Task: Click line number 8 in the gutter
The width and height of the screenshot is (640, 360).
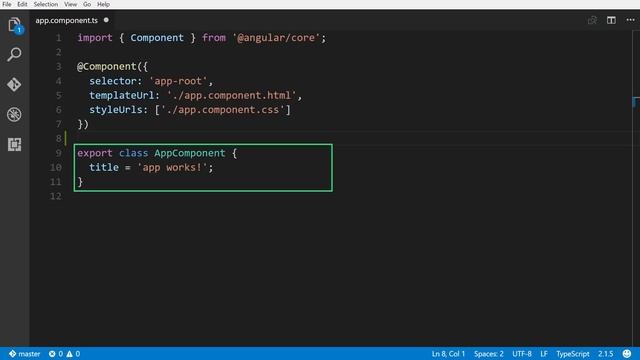Action: pyautogui.click(x=59, y=139)
